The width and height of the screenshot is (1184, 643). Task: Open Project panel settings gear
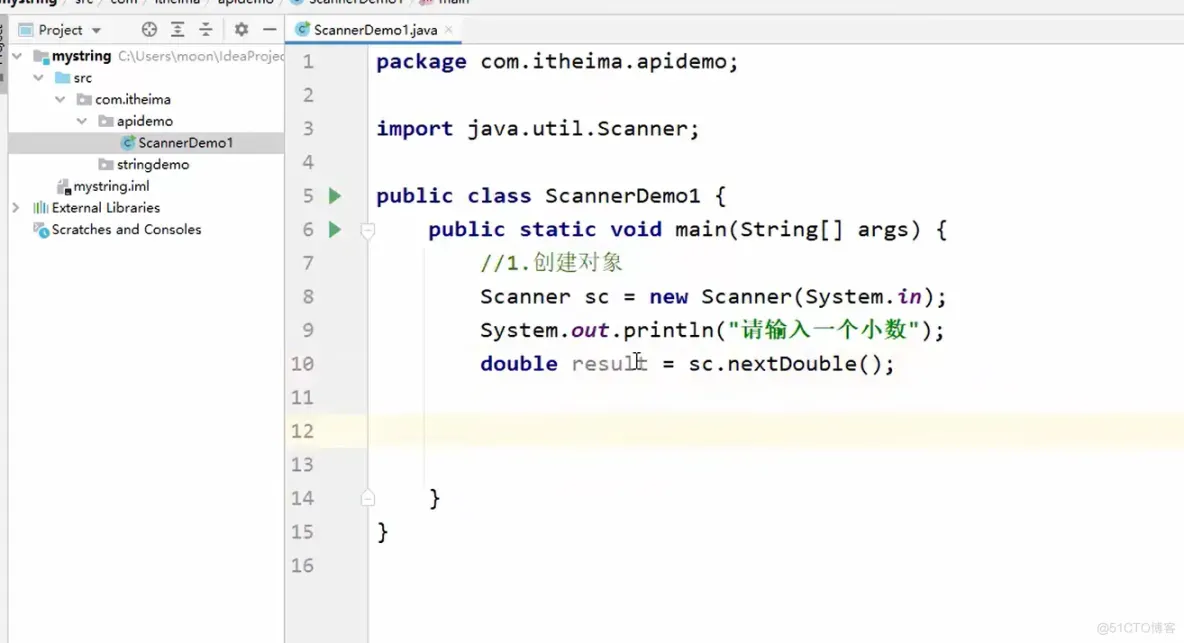point(241,29)
